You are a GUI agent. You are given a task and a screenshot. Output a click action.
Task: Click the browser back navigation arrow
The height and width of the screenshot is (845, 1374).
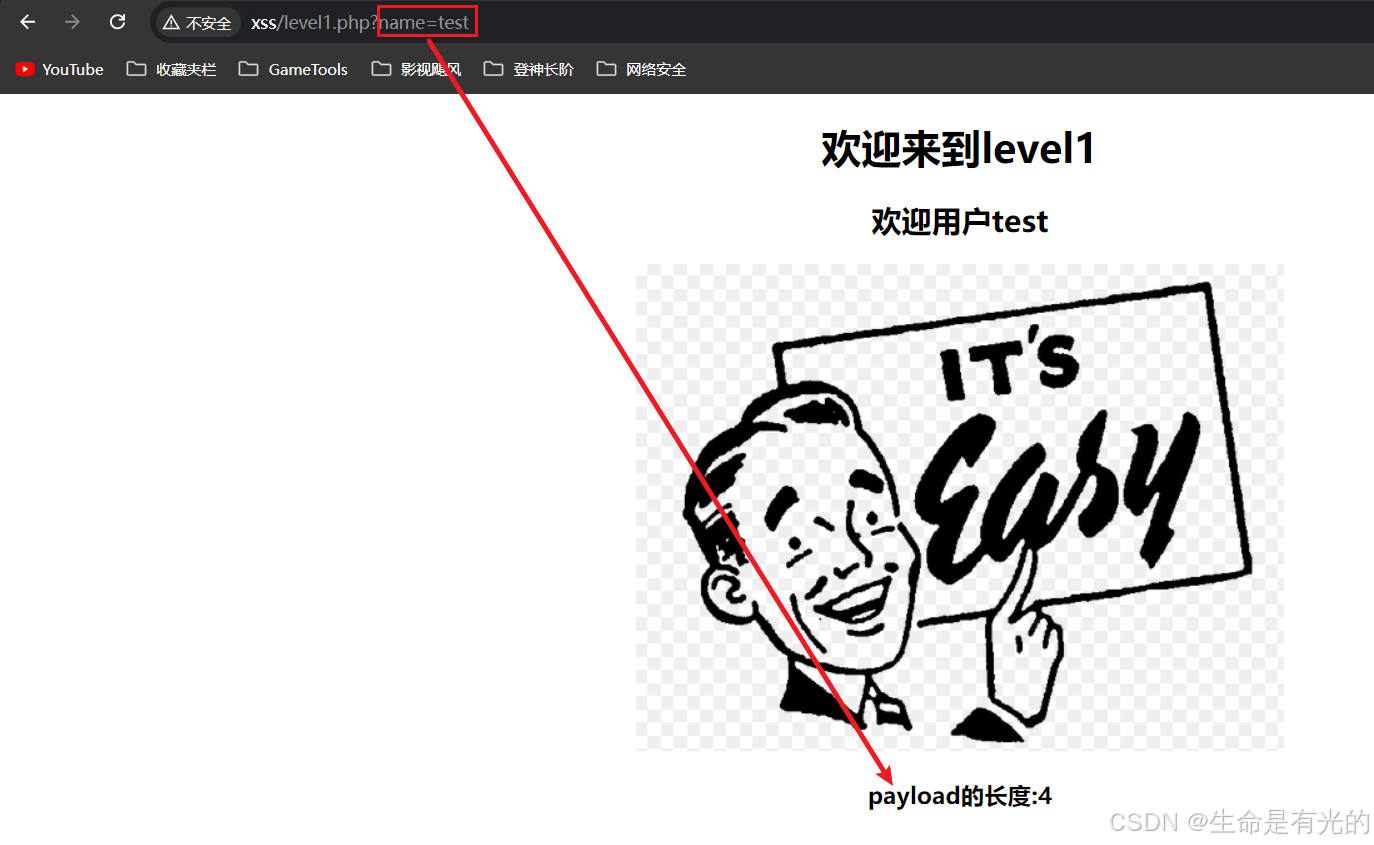coord(26,21)
